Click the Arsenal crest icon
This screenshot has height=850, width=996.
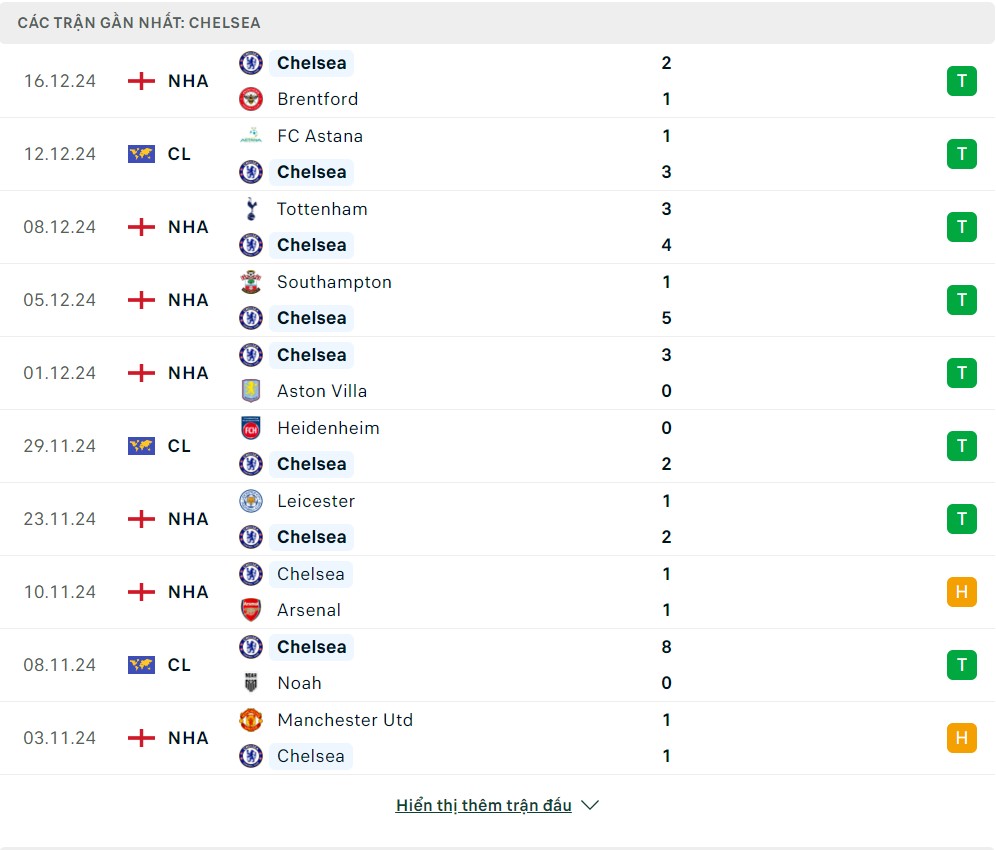click(250, 610)
